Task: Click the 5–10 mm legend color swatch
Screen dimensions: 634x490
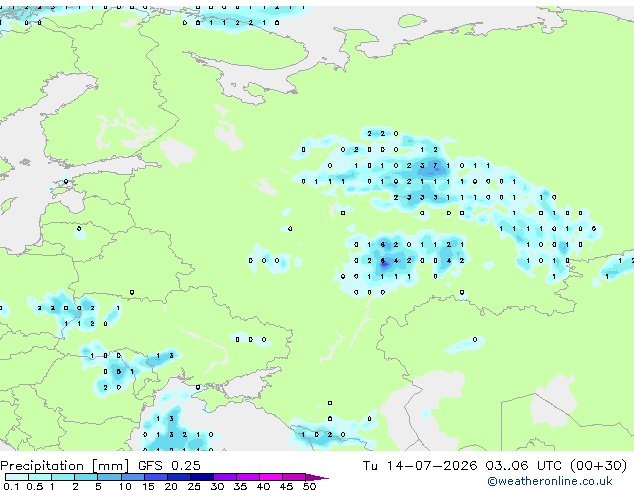Action: (109, 477)
